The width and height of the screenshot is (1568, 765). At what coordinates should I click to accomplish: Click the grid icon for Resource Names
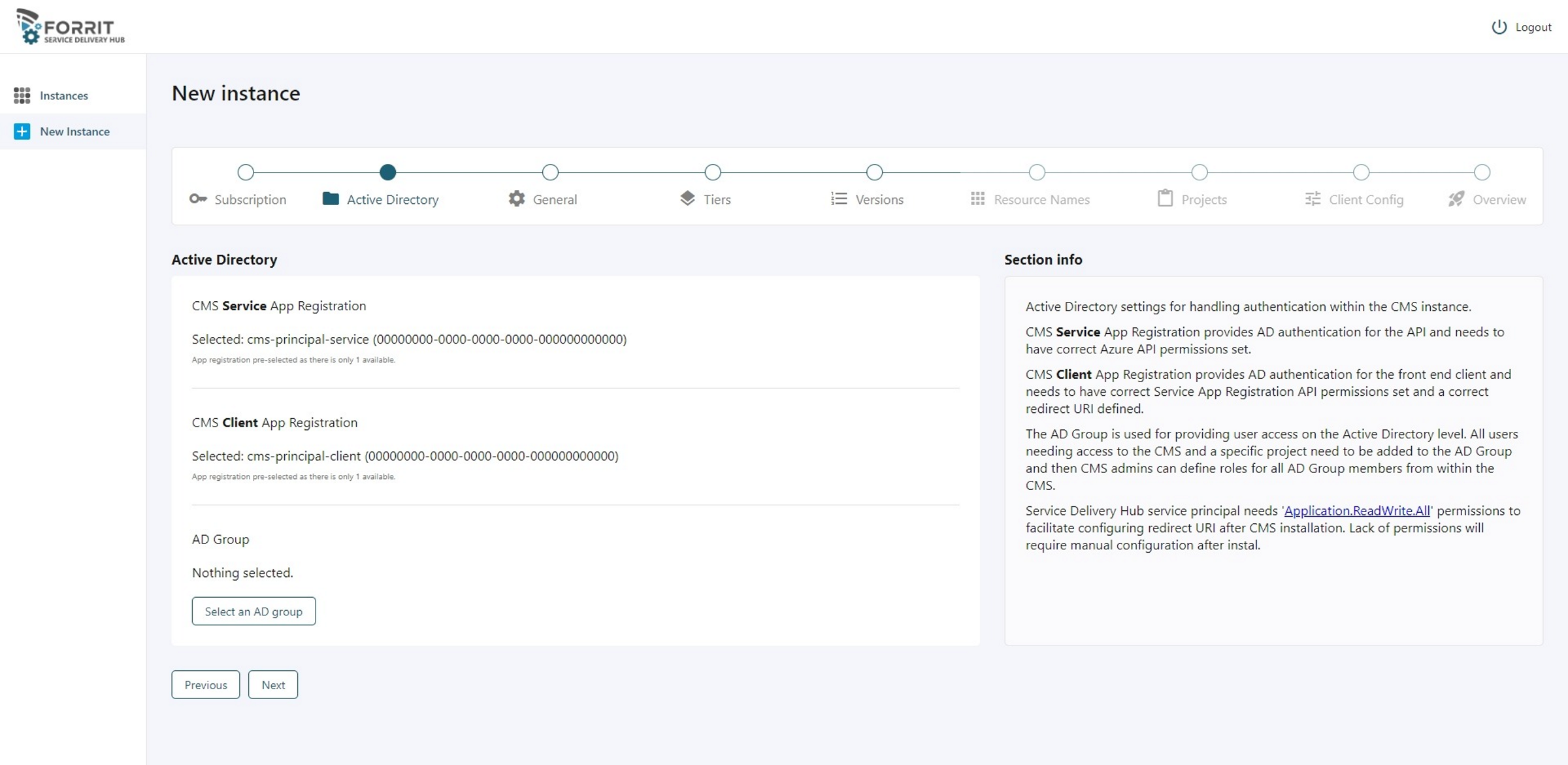pyautogui.click(x=977, y=199)
